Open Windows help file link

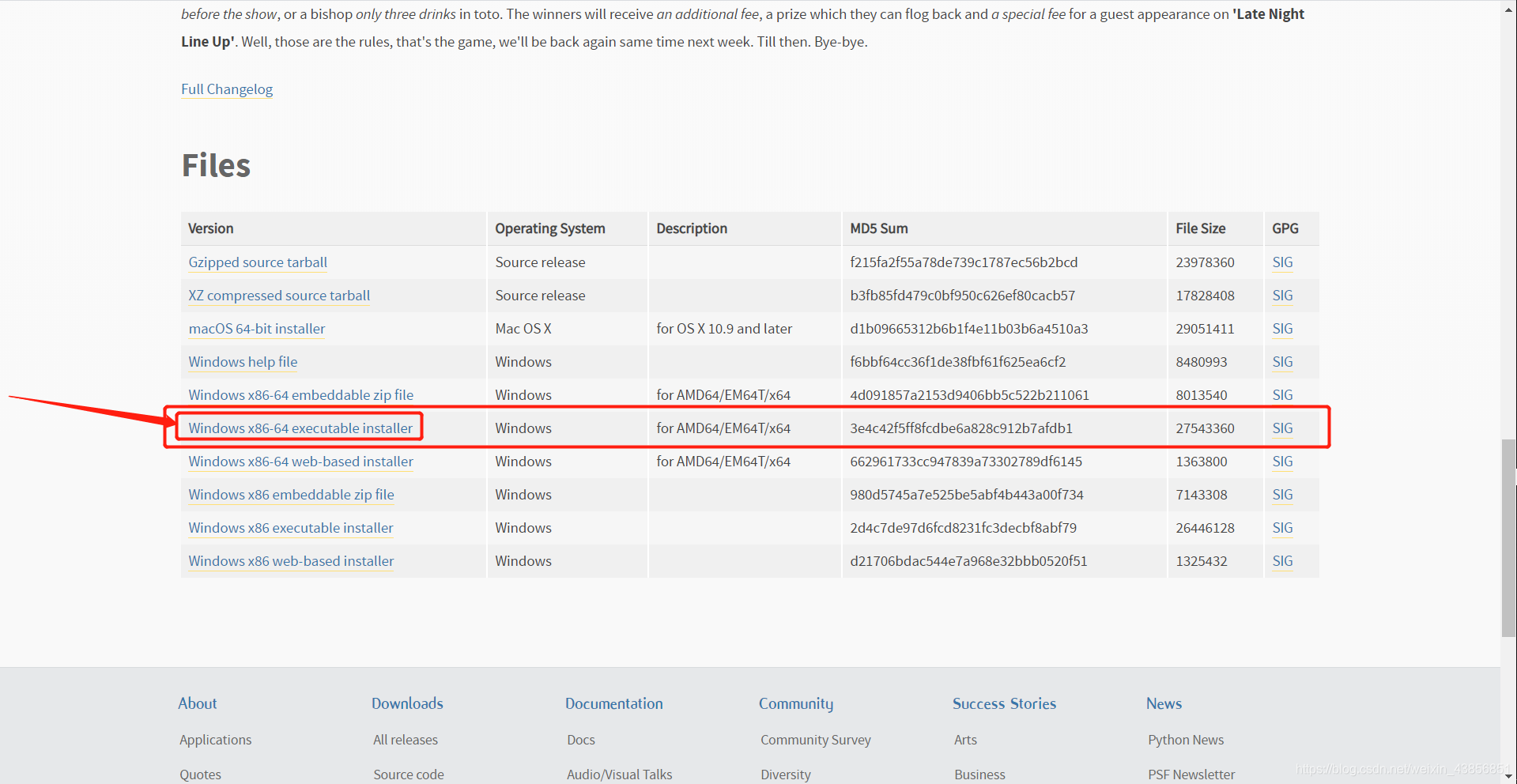(x=243, y=362)
